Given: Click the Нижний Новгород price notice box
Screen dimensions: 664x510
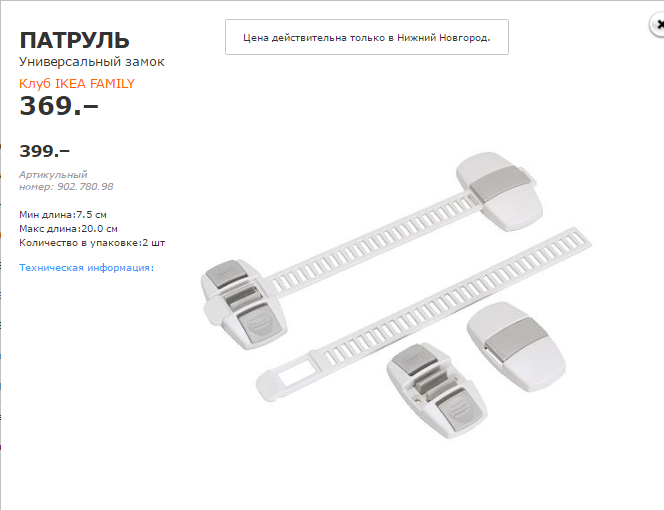Looking at the screenshot, I should [x=367, y=37].
